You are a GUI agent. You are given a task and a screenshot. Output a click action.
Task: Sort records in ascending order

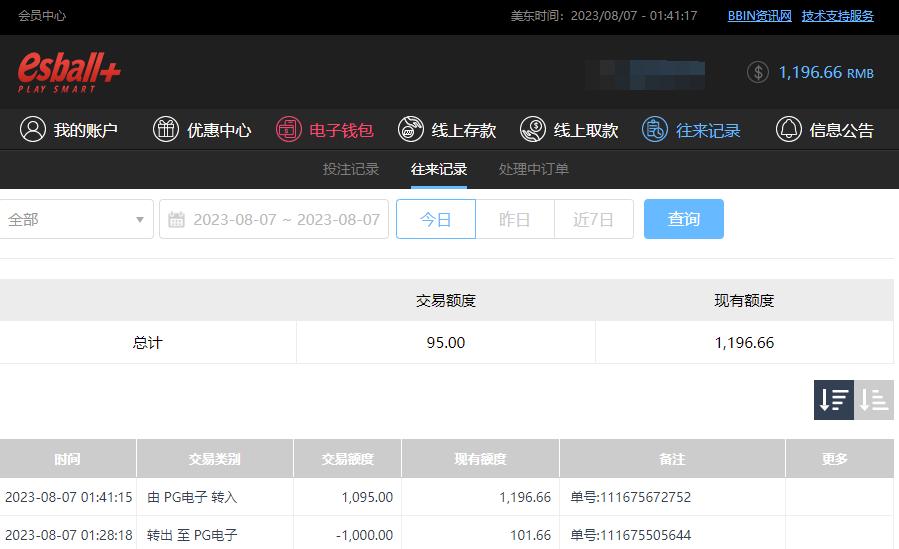click(x=874, y=399)
